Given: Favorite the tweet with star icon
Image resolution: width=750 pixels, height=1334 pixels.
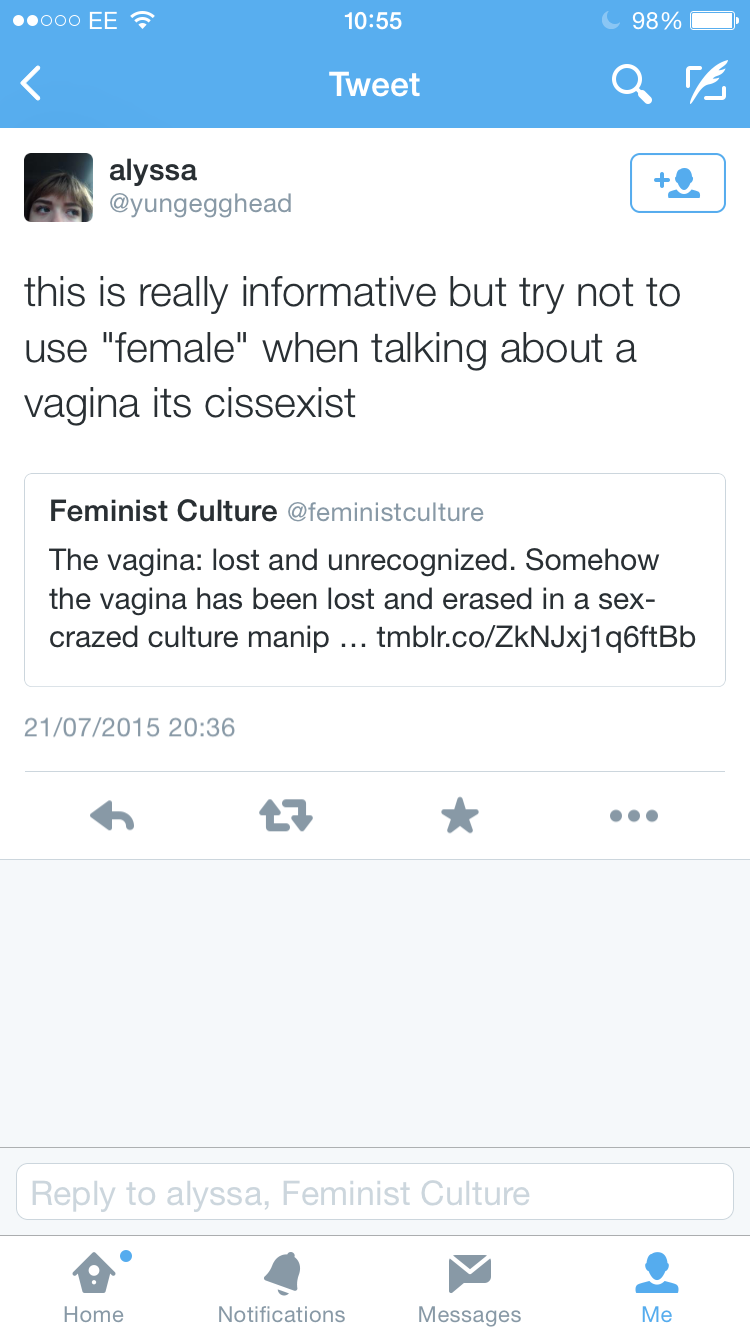Looking at the screenshot, I should (x=460, y=816).
